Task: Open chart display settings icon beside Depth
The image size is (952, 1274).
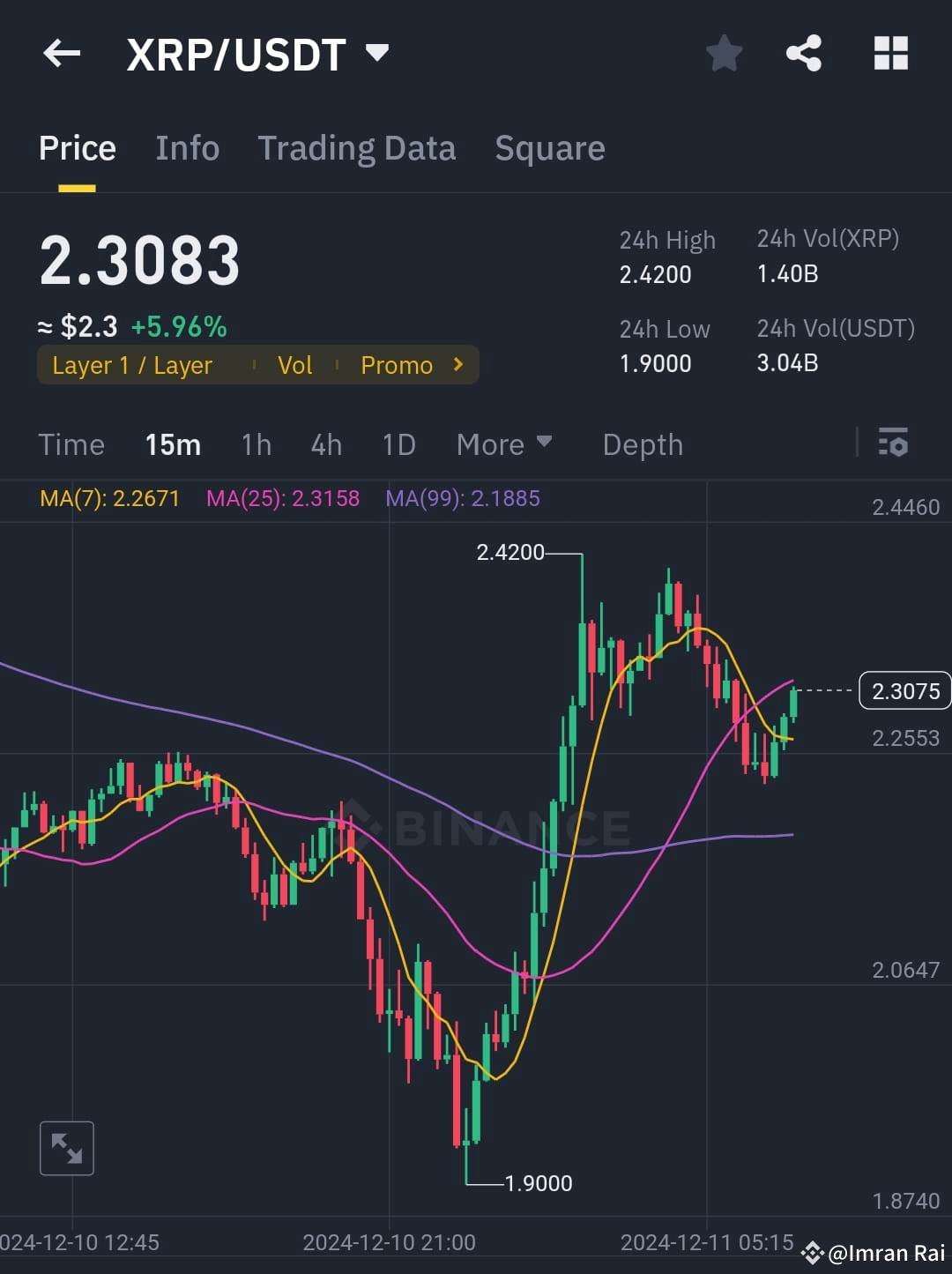Action: click(x=893, y=443)
